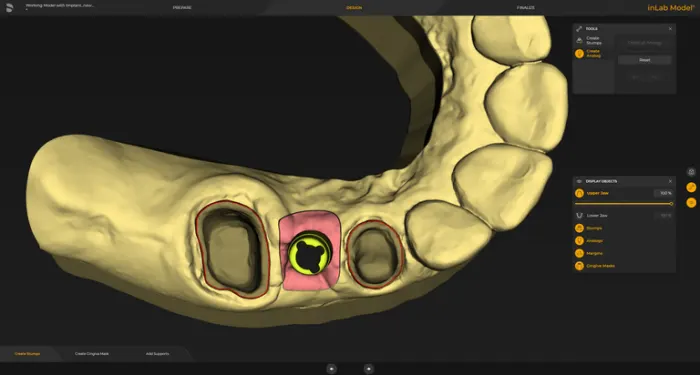
Task: Click the Upper Jaw transparency slider handle
Action: (671, 204)
